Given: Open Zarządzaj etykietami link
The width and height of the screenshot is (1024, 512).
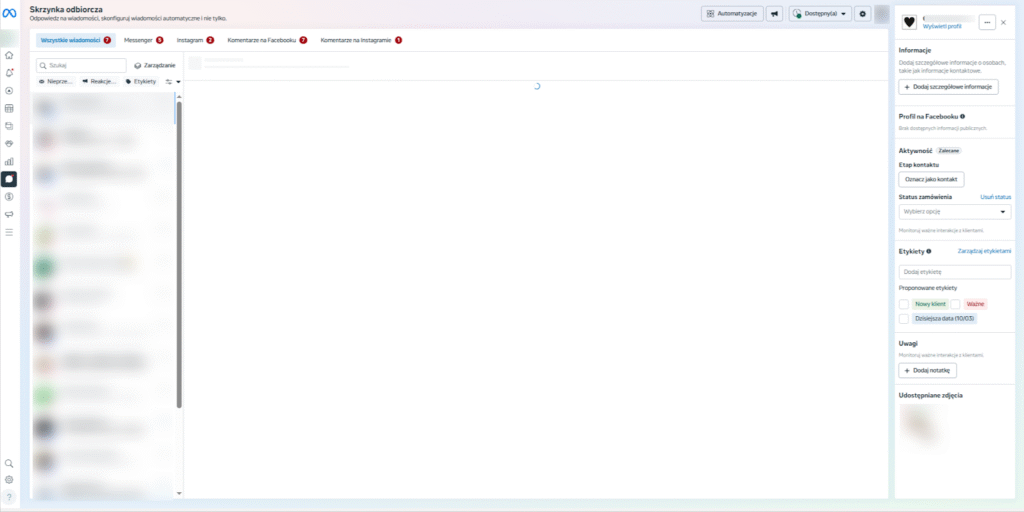Looking at the screenshot, I should coord(984,251).
